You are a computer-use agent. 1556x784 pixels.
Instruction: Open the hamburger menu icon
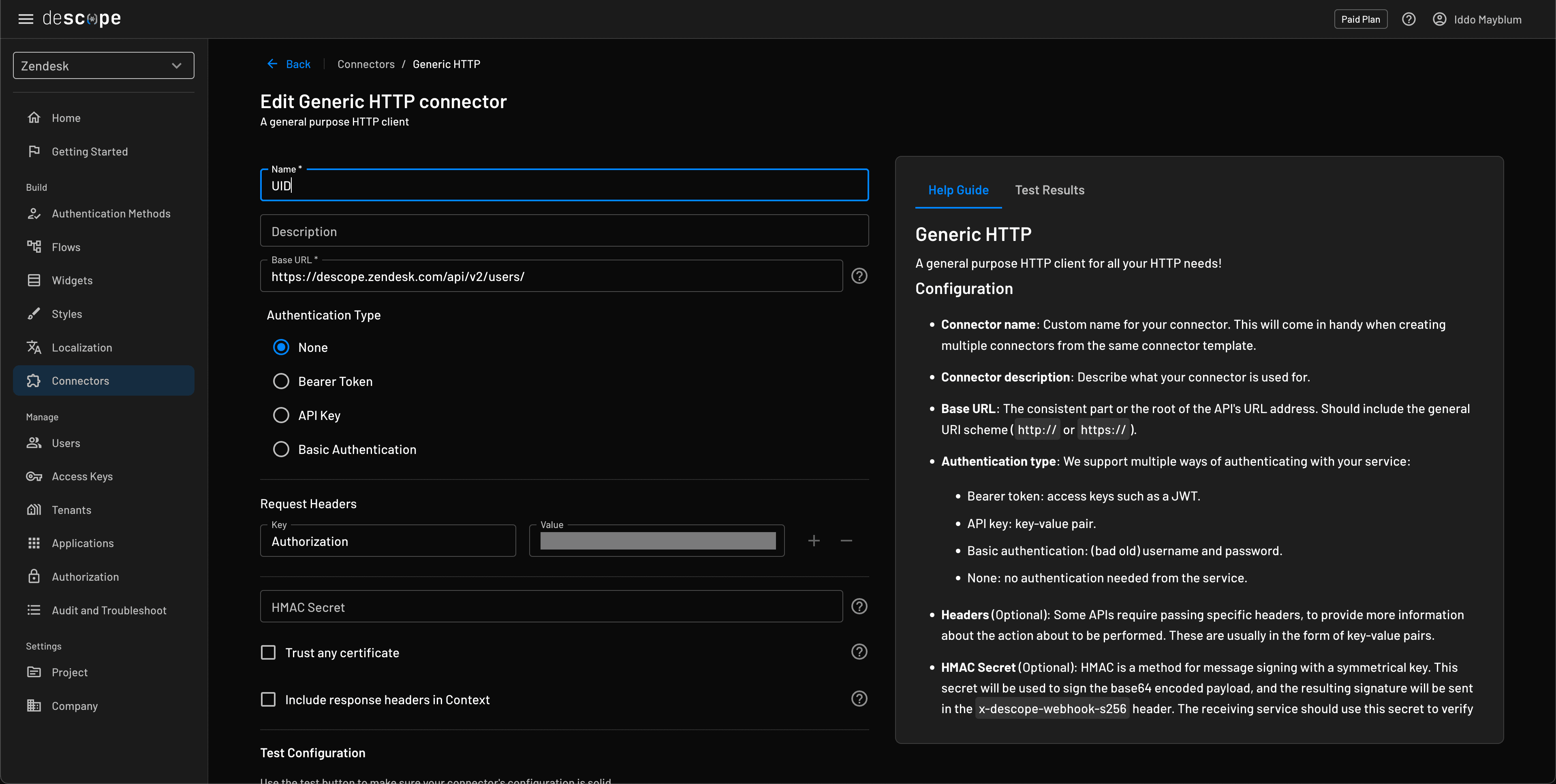(26, 19)
